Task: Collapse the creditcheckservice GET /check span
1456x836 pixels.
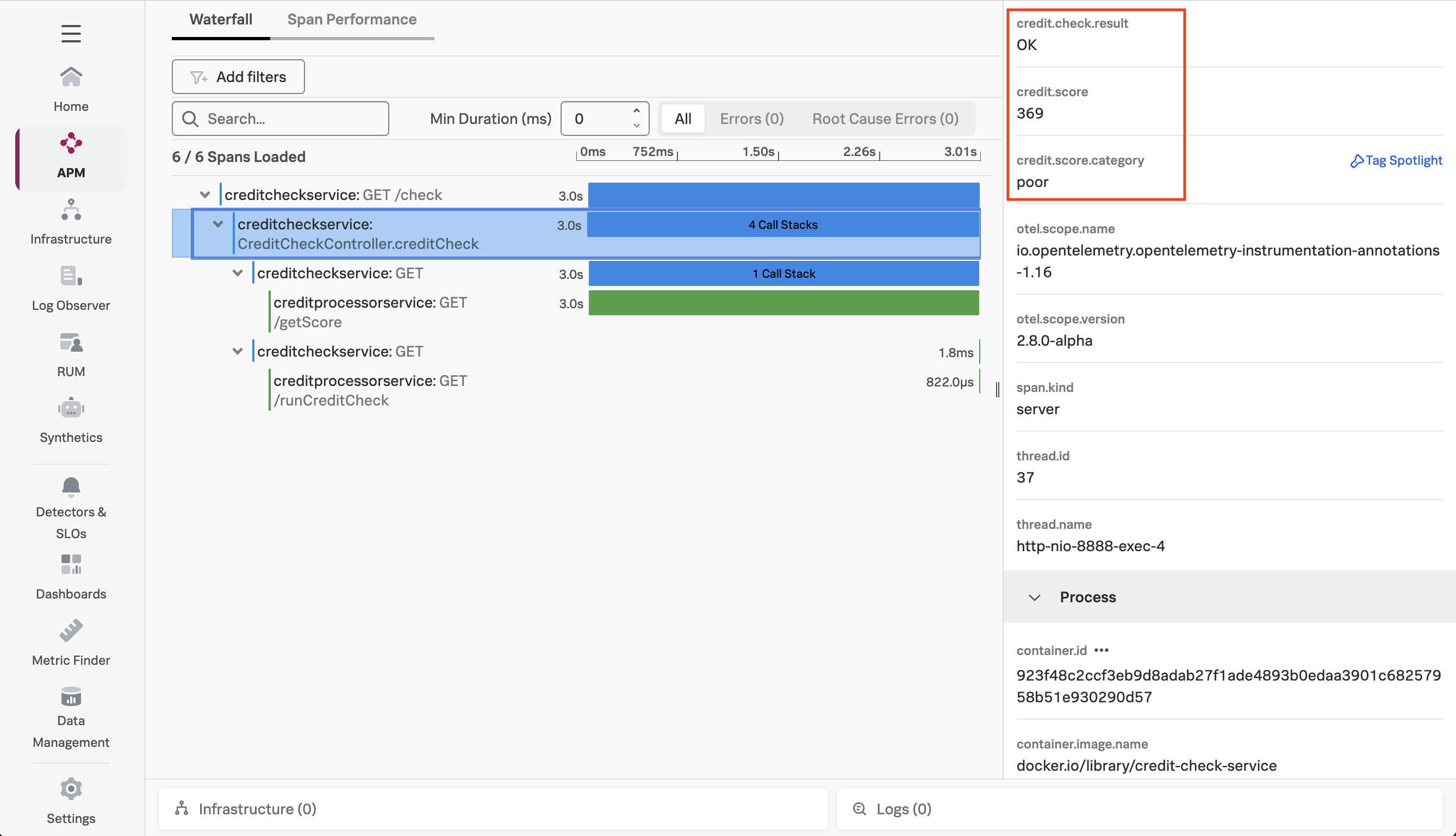Action: [205, 195]
